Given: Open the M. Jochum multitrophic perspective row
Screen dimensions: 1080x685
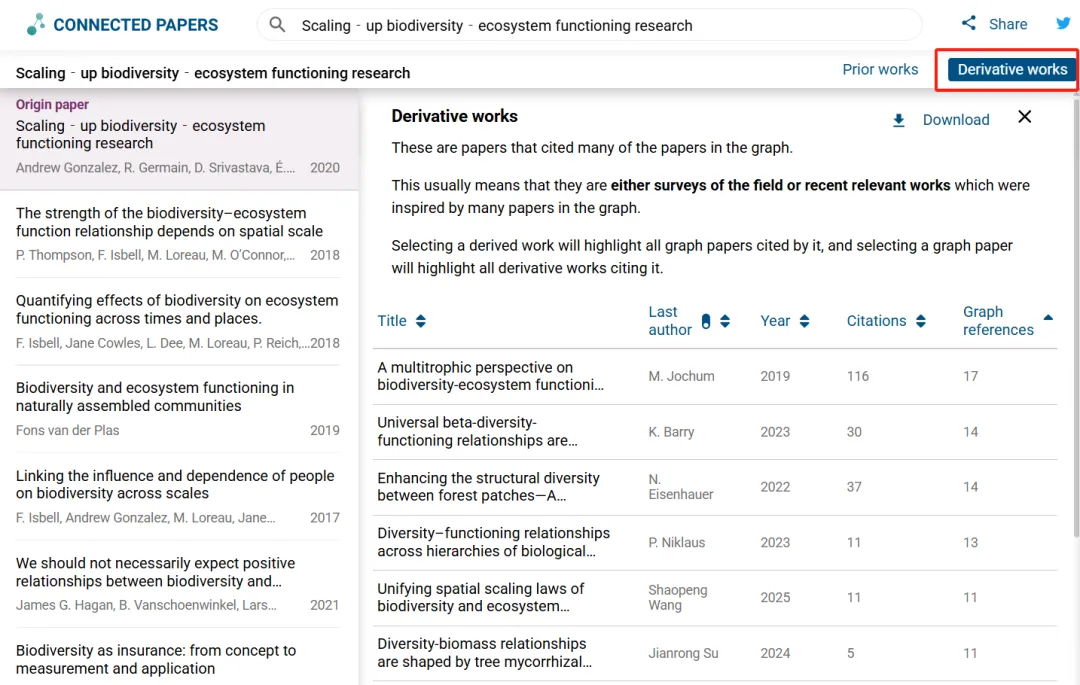Looking at the screenshot, I should coord(490,376).
